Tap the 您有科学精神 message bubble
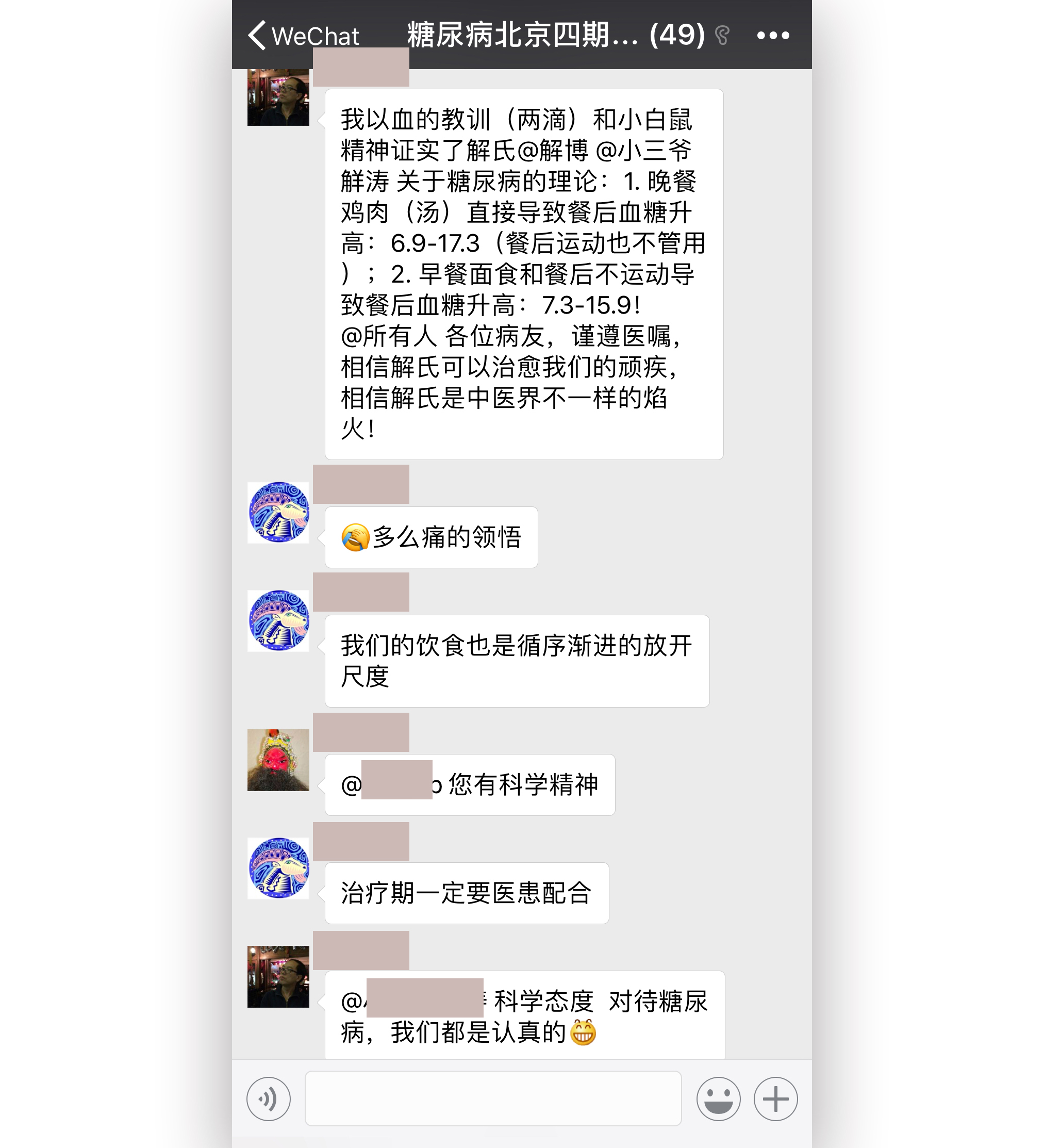 coord(470,785)
